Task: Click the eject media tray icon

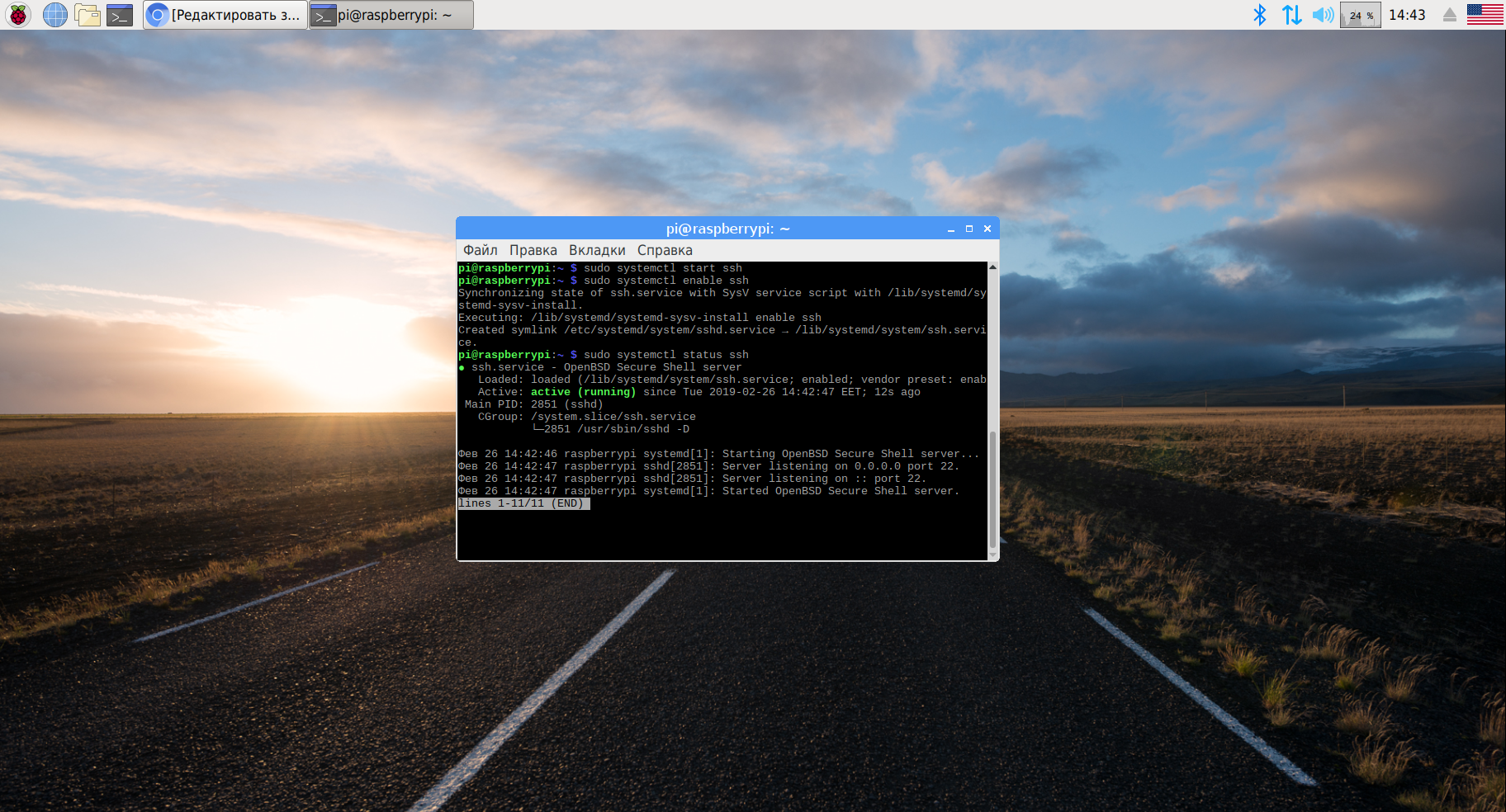Action: point(1449,15)
